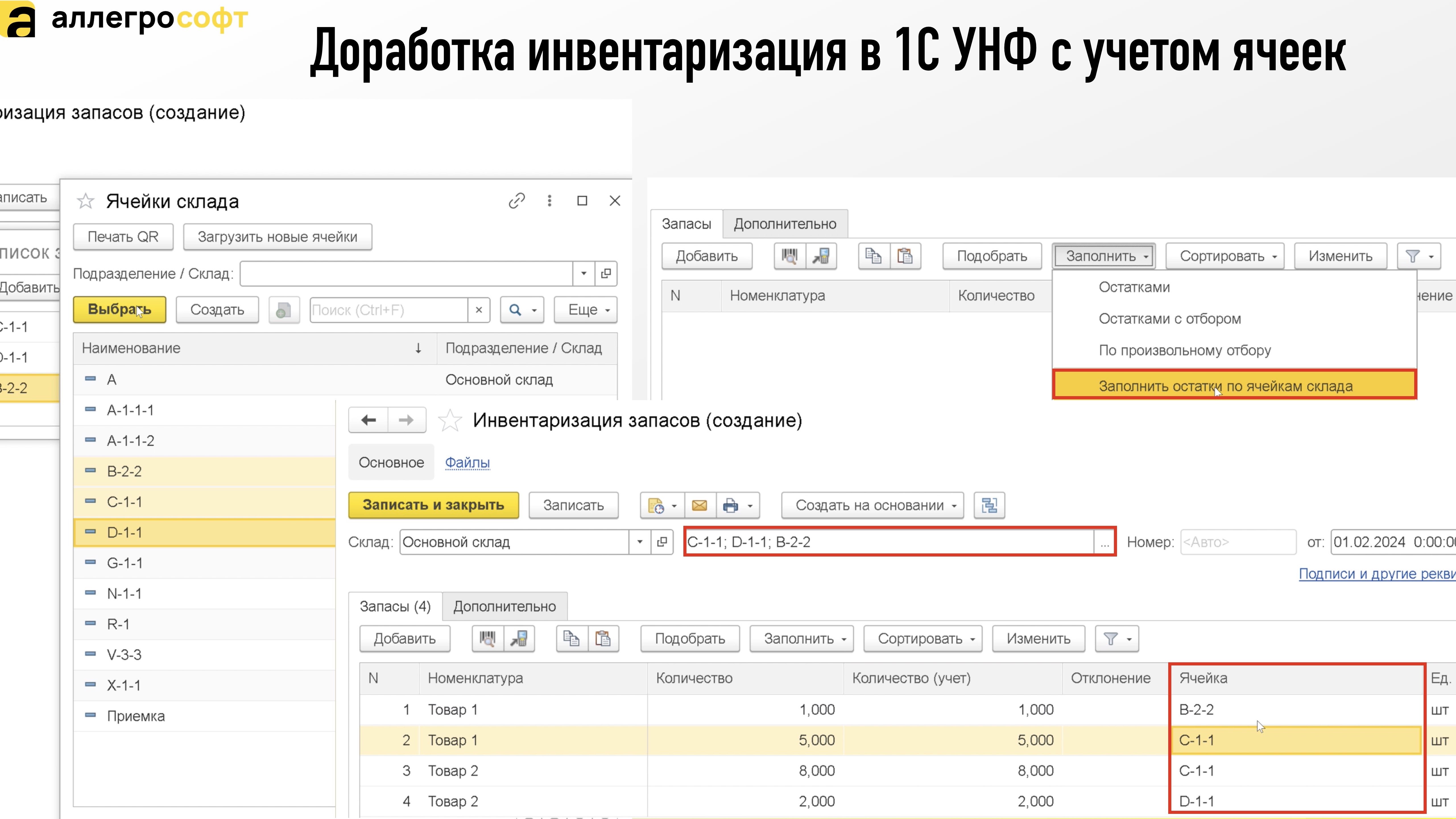This screenshot has height=819, width=1456.
Task: Click the forward arrow in Инвентаризация запасов form
Action: (x=406, y=420)
